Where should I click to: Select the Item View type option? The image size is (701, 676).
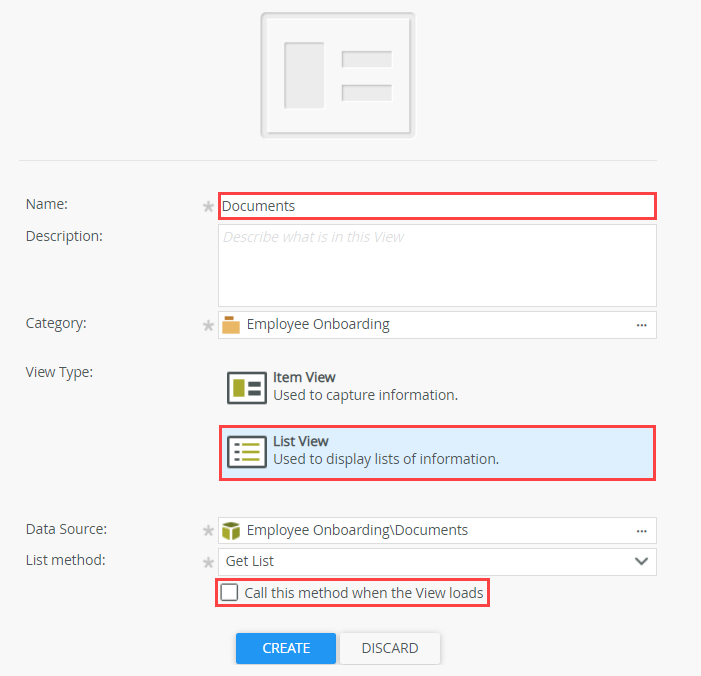[x=365, y=386]
